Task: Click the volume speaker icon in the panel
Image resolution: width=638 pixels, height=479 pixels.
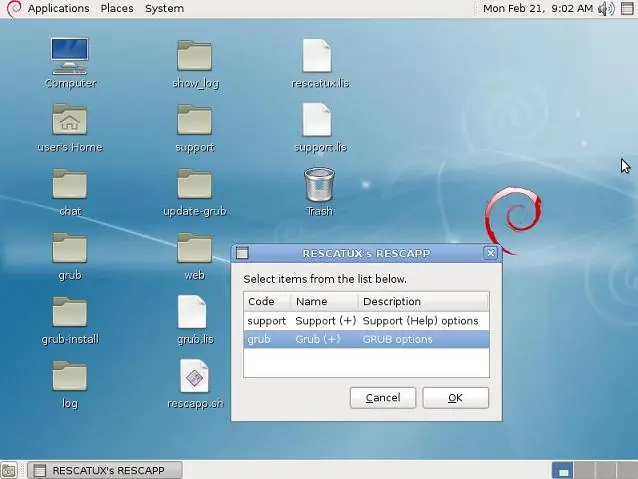Action: [606, 9]
